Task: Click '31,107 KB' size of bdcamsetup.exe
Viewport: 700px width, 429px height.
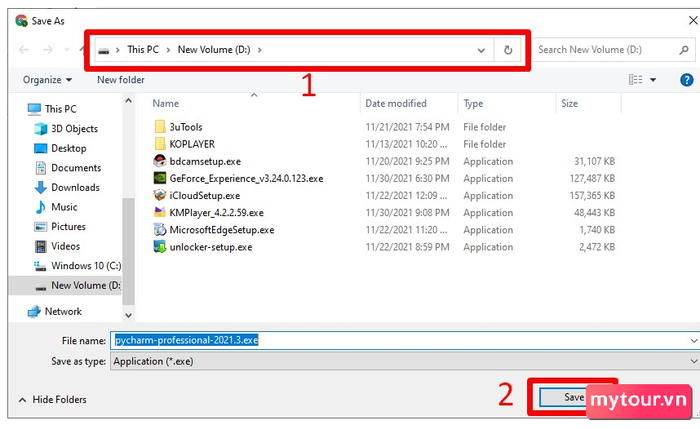Action: click(594, 162)
